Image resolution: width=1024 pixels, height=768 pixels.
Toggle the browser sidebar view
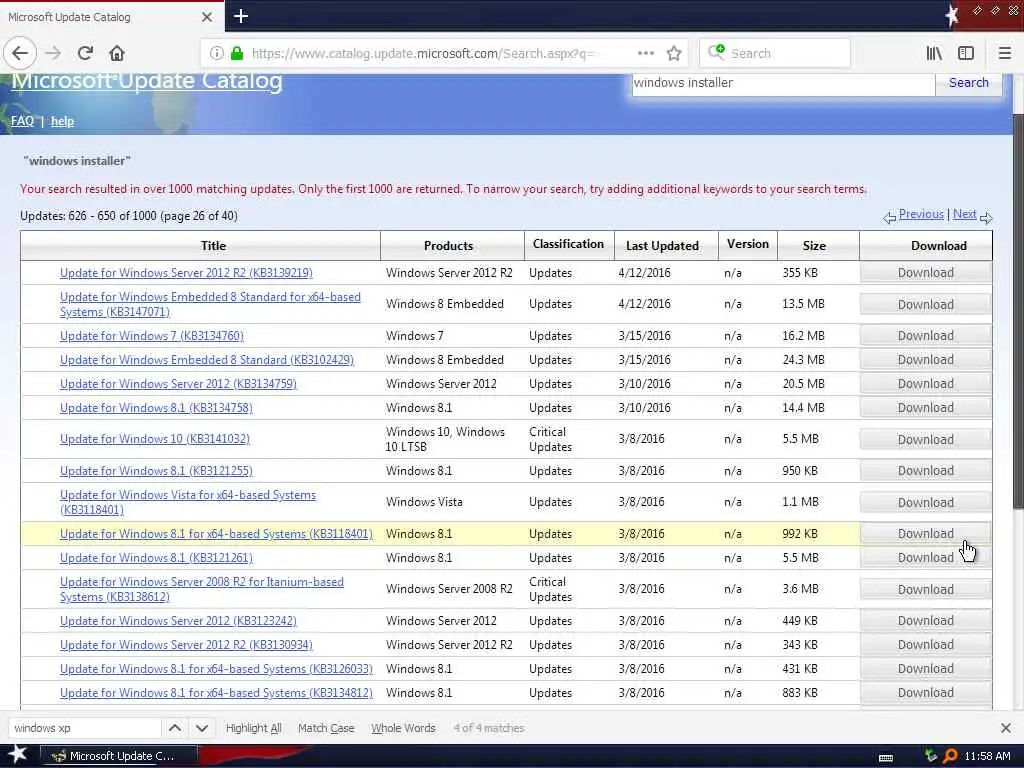pyautogui.click(x=965, y=53)
